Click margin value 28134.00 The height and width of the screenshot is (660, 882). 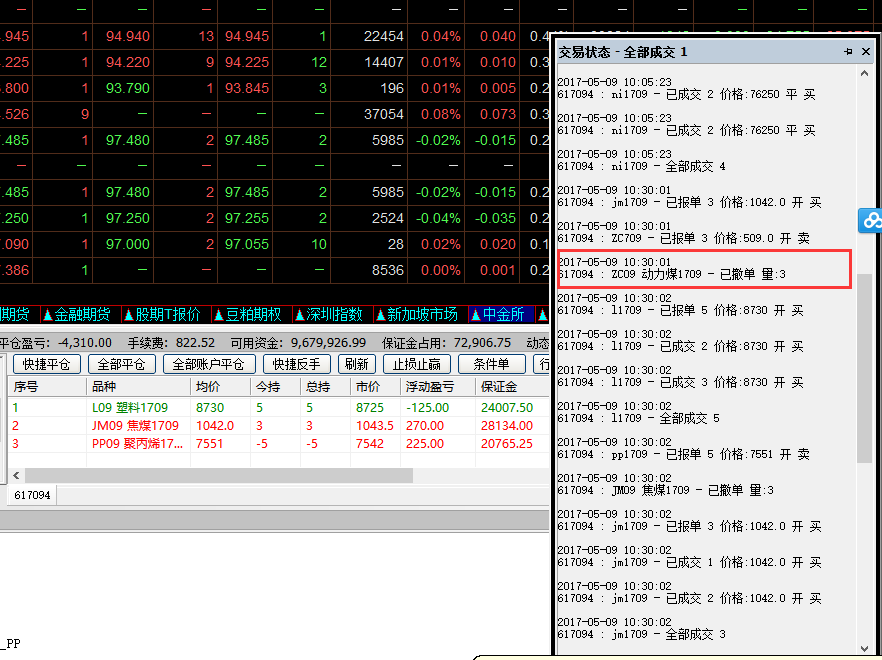[507, 426]
